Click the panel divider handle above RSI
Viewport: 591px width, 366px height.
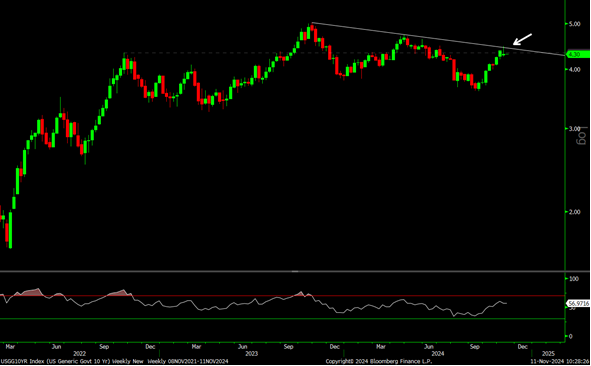tap(295, 271)
